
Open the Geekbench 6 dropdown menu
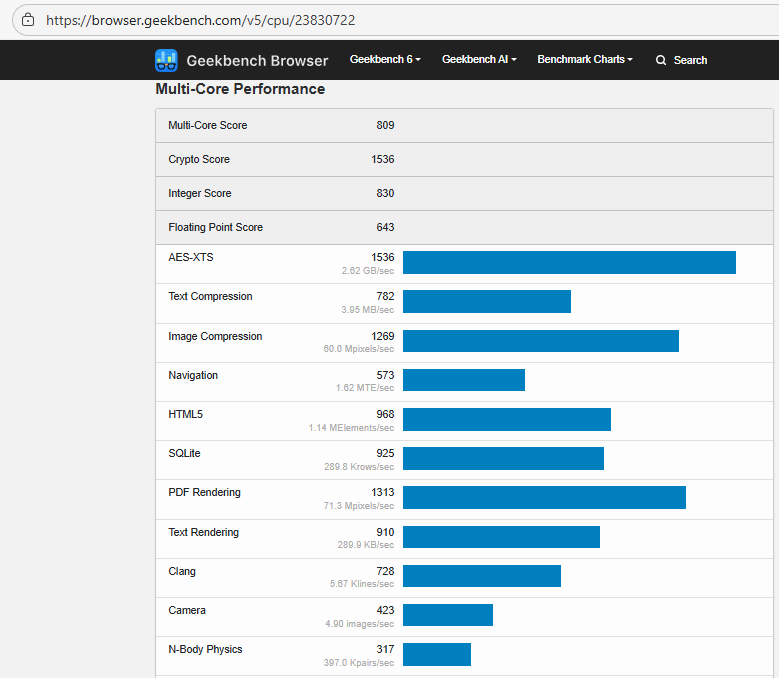pyautogui.click(x=385, y=60)
